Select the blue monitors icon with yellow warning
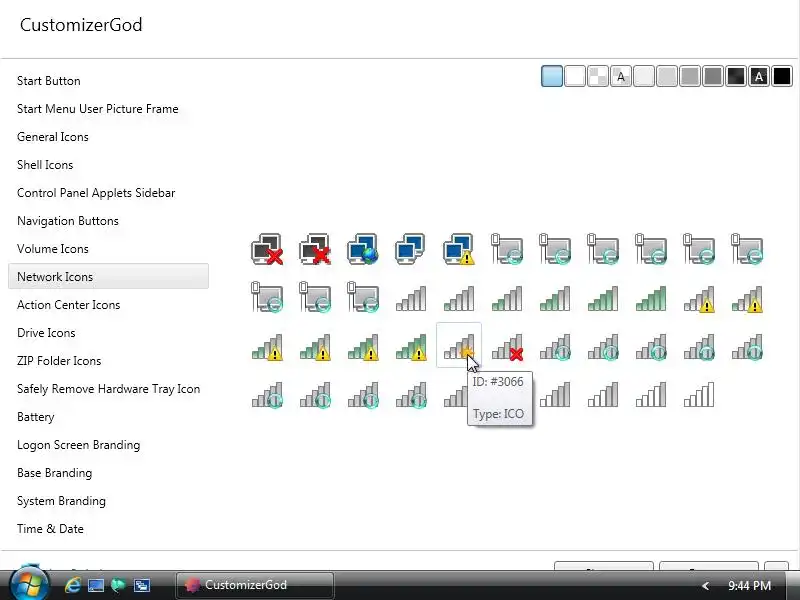This screenshot has height=600, width=800. 459,249
